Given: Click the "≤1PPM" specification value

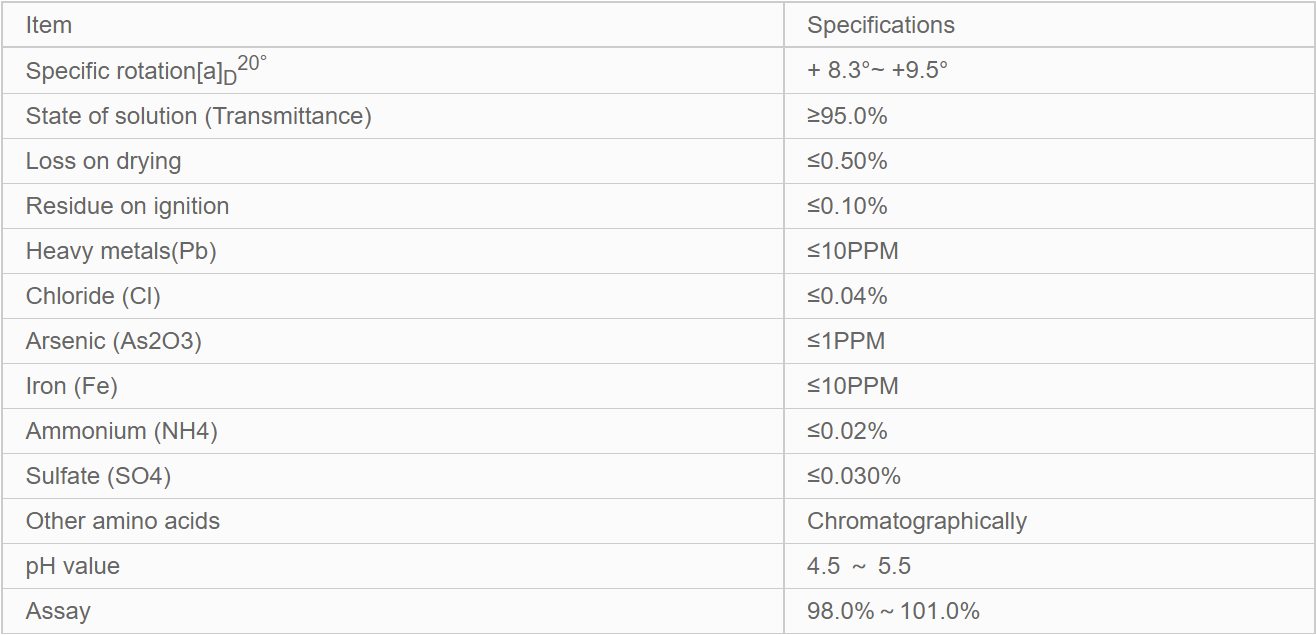Looking at the screenshot, I should pyautogui.click(x=846, y=341).
